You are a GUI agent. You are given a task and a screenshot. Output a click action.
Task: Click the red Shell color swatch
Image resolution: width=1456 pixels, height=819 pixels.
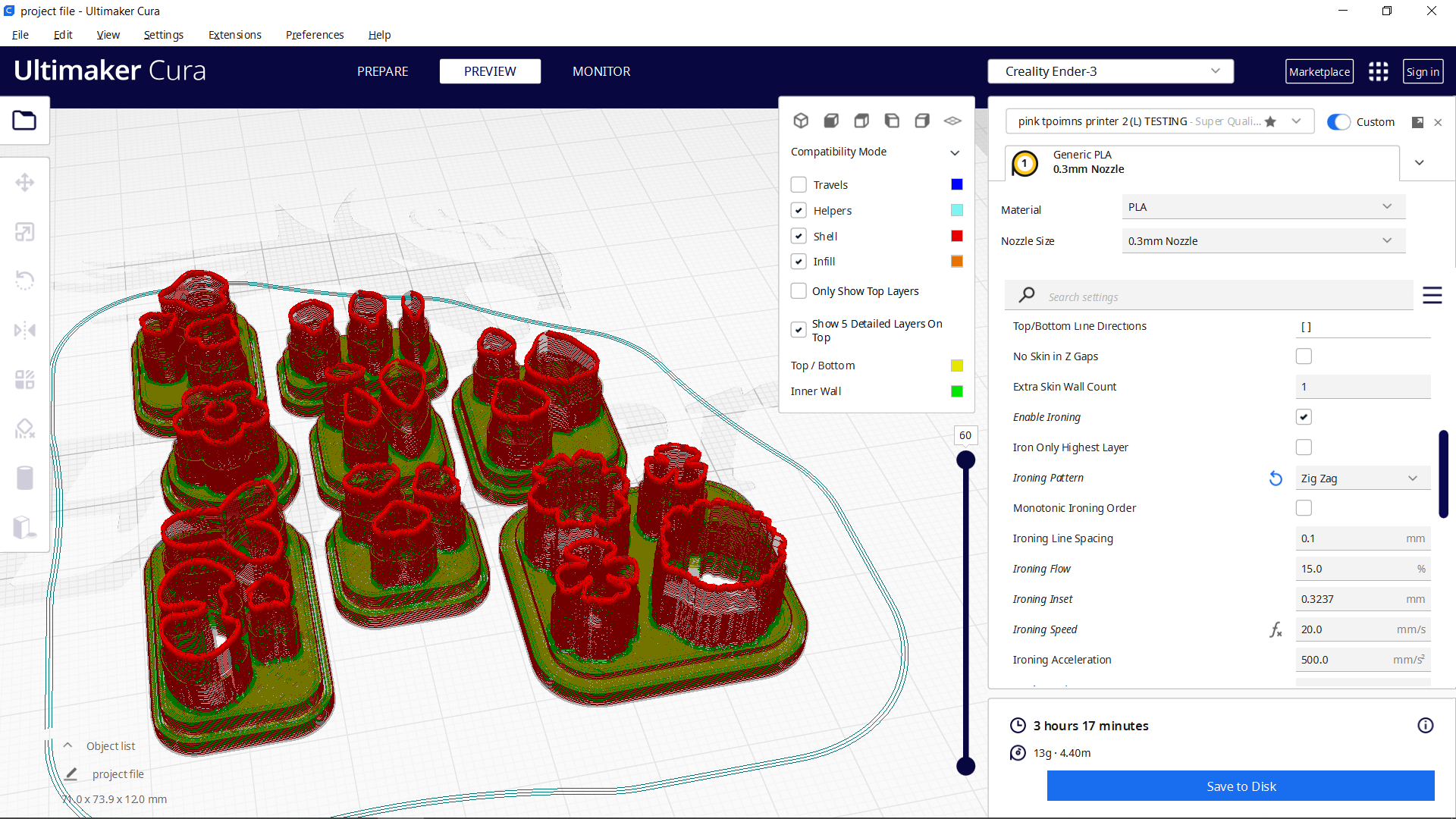click(956, 236)
